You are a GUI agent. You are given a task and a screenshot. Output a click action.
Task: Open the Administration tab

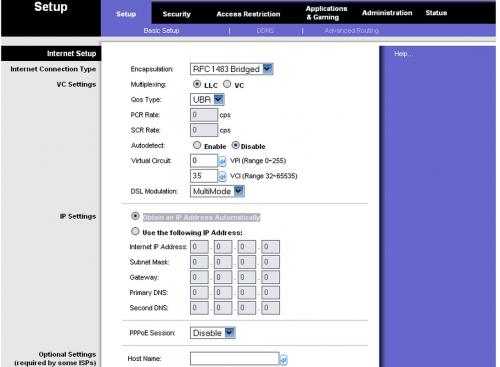click(x=387, y=13)
